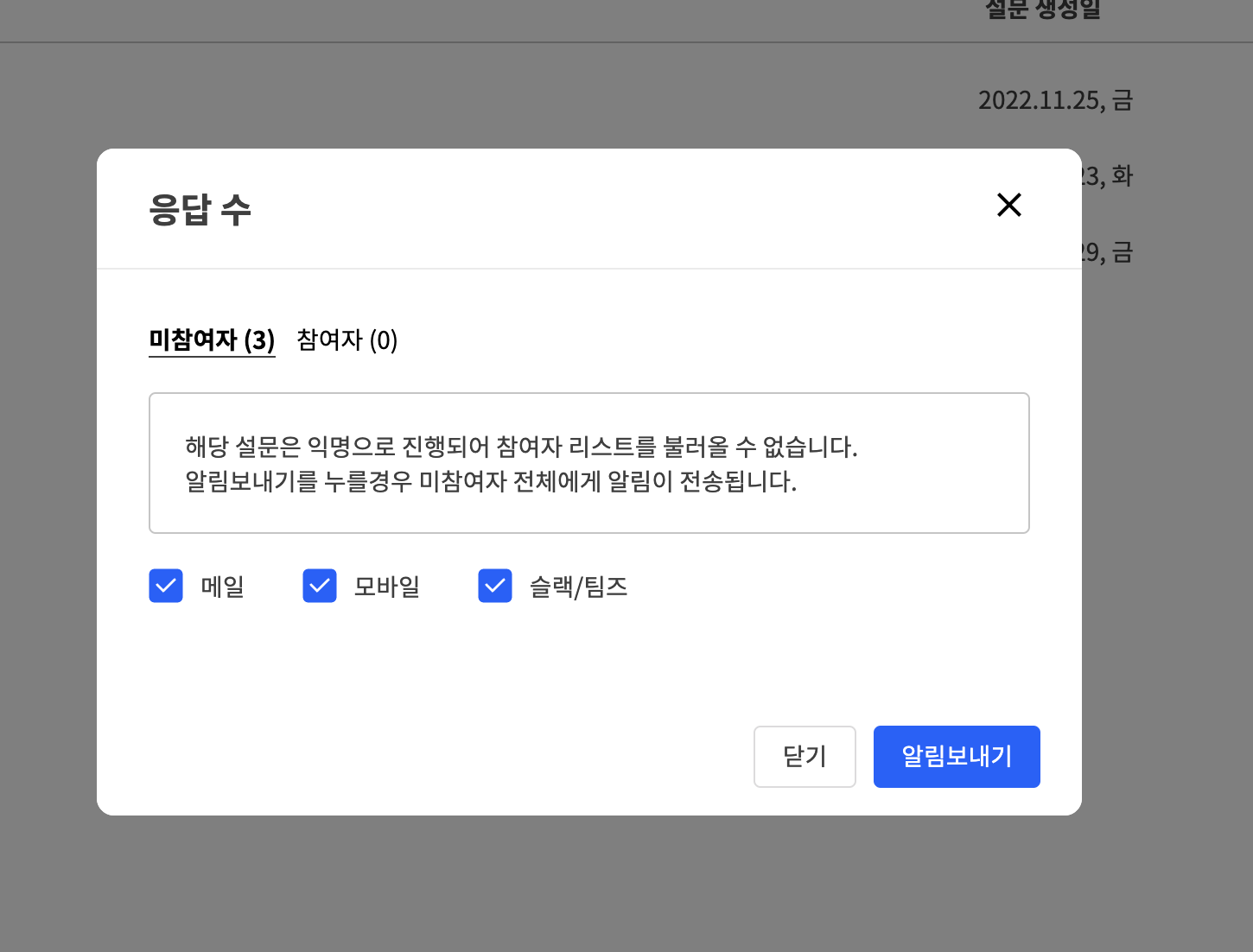Click the 슬랙/팀즈 label text
Viewport: 1253px width, 952px height.
579,587
